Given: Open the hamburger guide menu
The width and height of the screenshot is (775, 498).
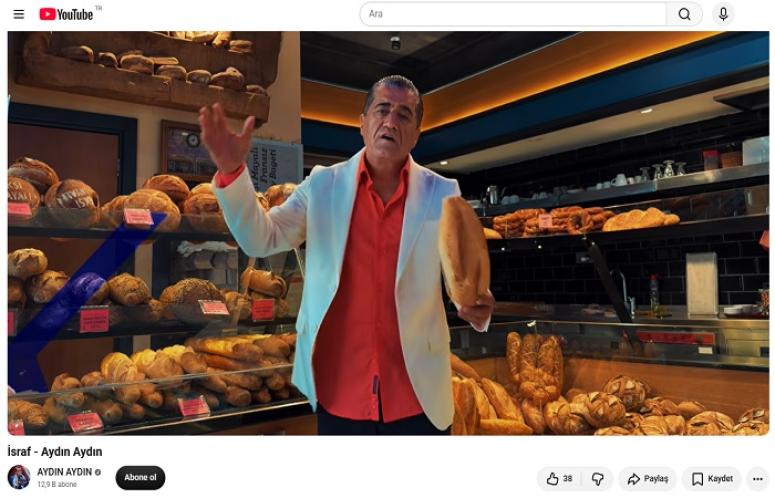Looking at the screenshot, I should pyautogui.click(x=19, y=14).
